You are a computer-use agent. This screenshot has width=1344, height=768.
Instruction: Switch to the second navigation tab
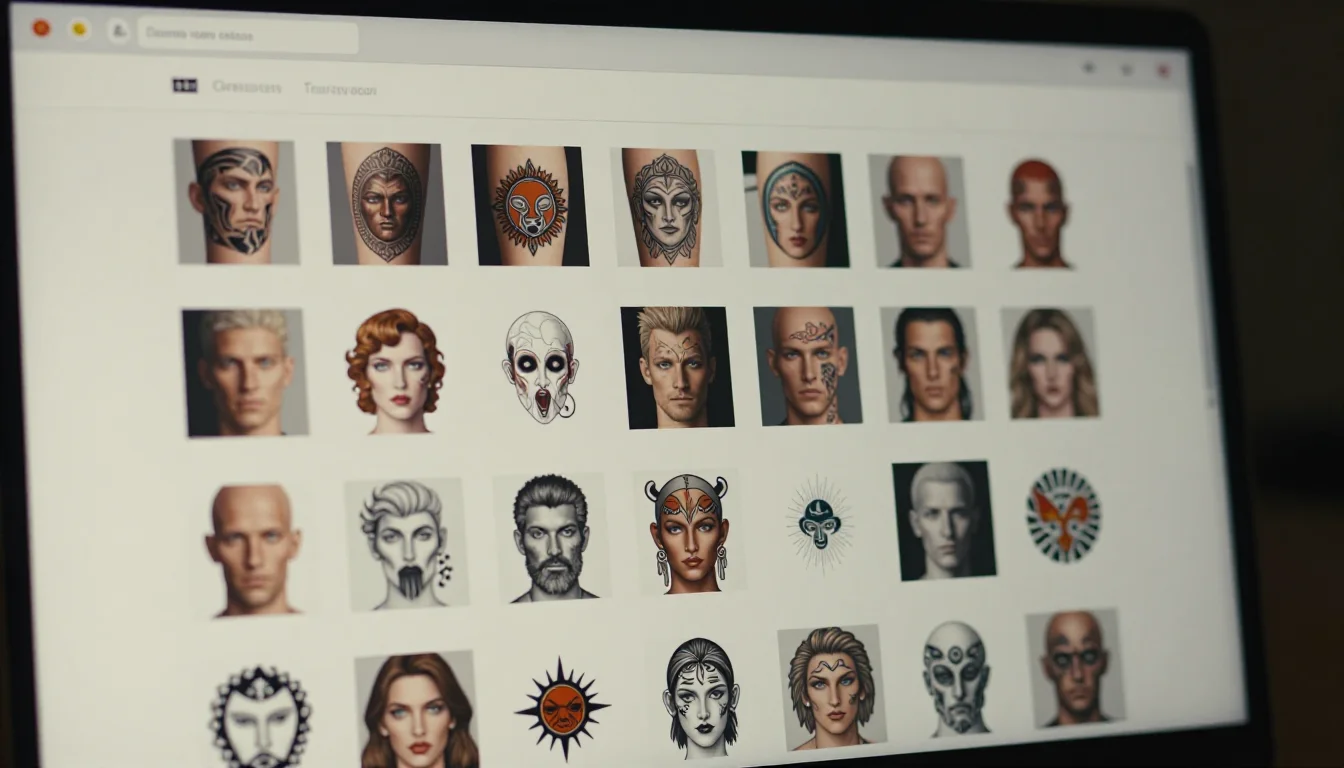(x=340, y=89)
